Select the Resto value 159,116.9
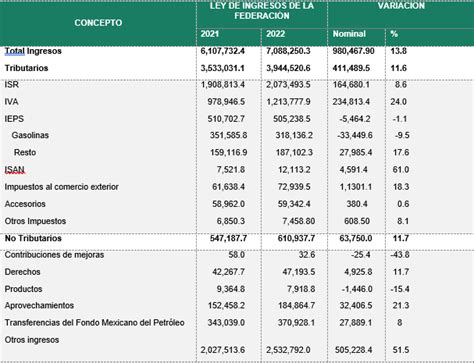The image size is (474, 363). tap(228, 152)
